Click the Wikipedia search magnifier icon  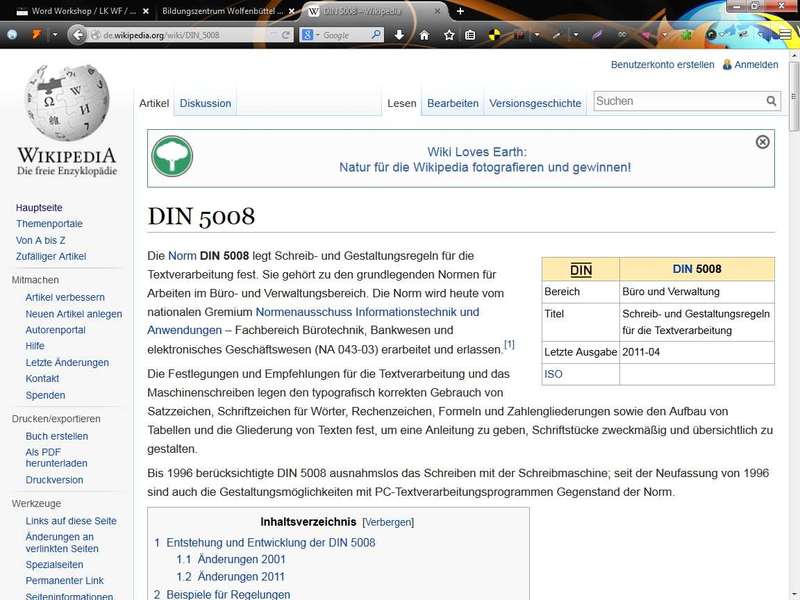click(772, 101)
